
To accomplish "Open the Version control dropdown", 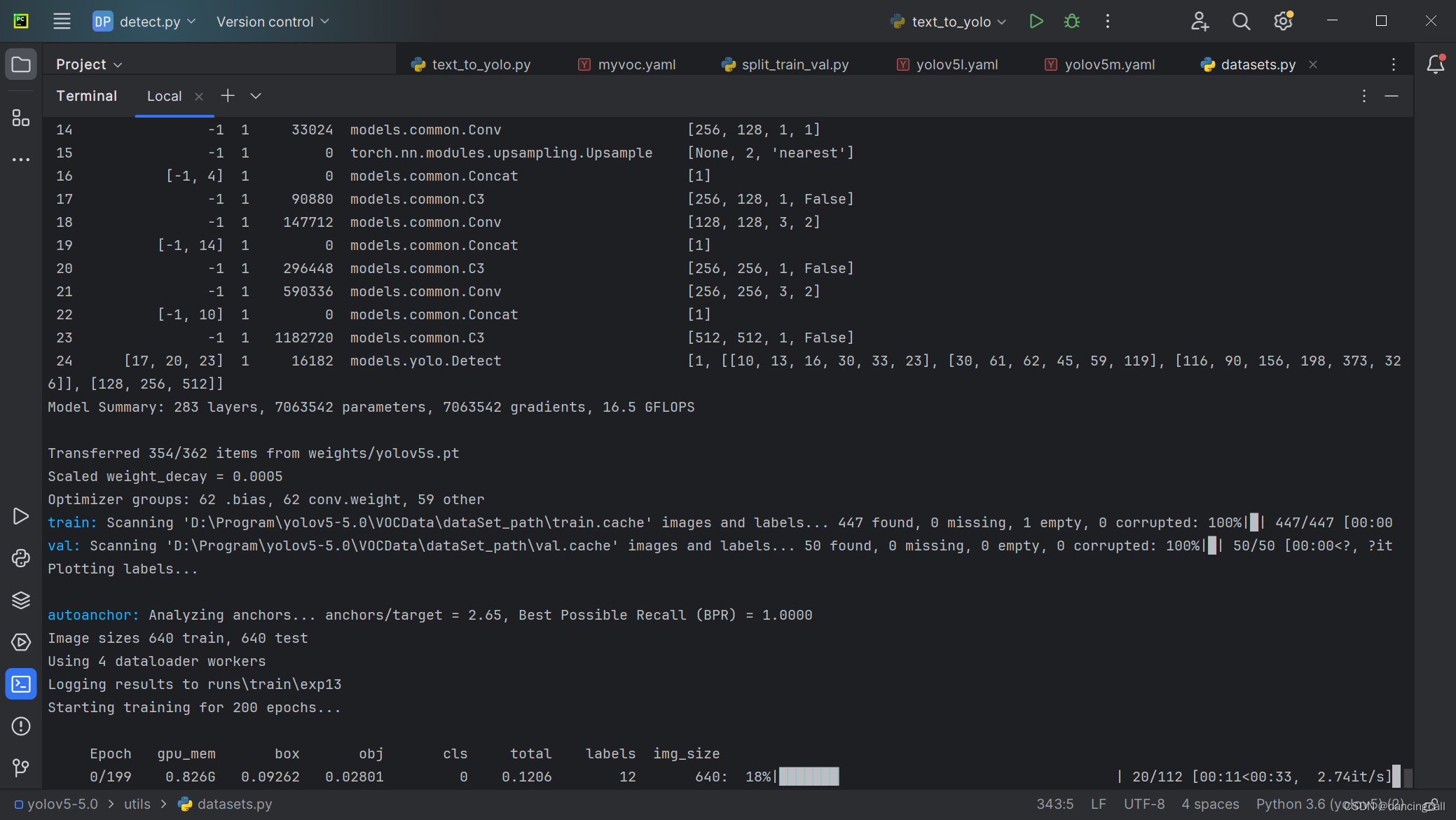I will tap(273, 22).
